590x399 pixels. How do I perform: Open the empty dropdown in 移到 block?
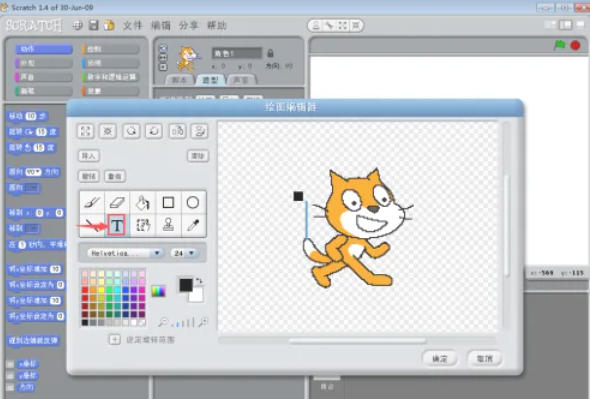point(32,228)
